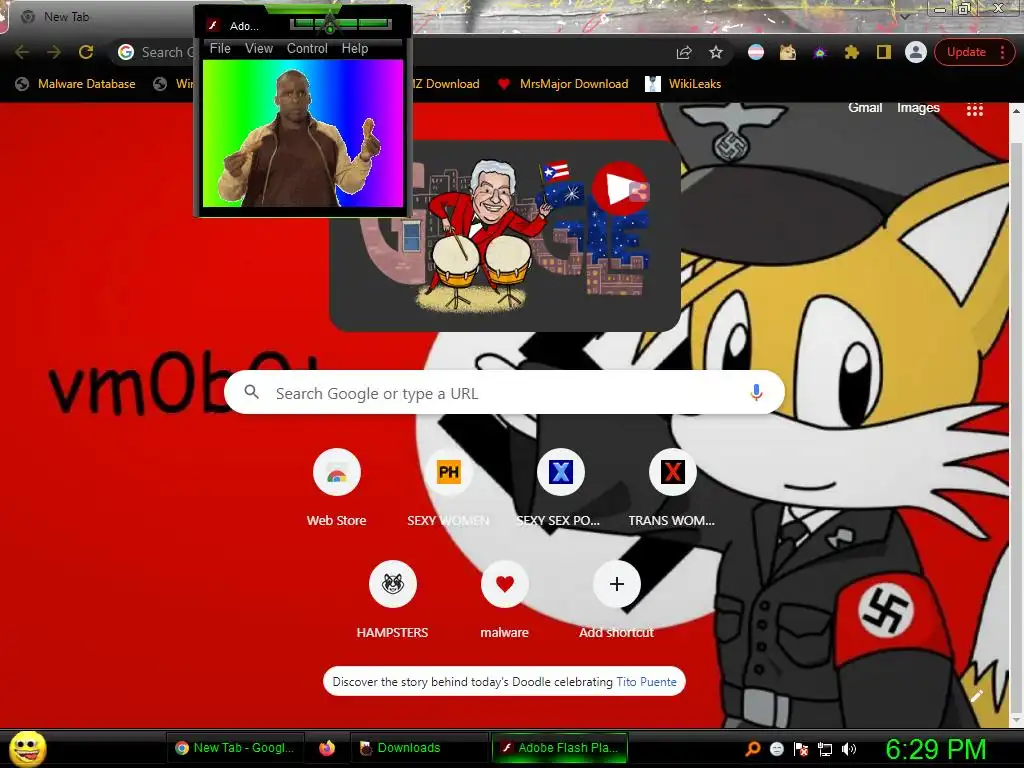This screenshot has height=768, width=1024.
Task: Reload the page with the refresh icon
Action: pos(86,52)
